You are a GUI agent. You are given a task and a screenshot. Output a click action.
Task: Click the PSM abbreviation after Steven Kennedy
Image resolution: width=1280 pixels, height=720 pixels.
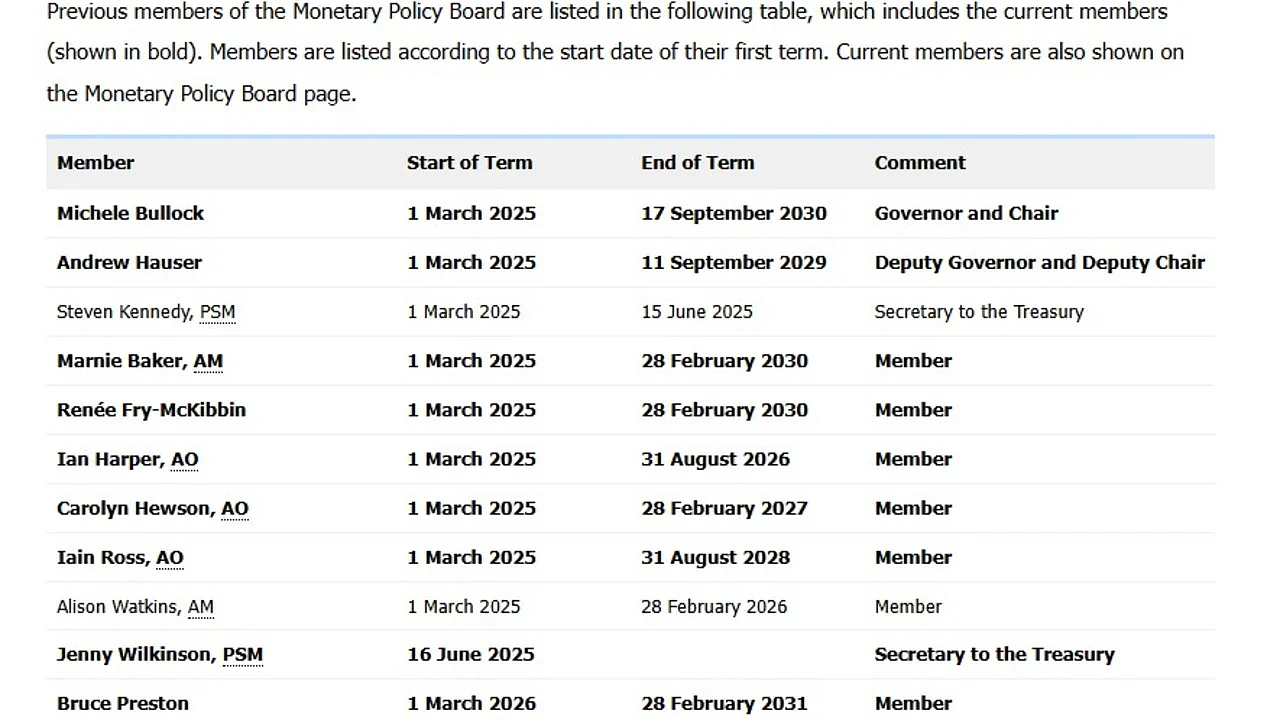coord(217,312)
